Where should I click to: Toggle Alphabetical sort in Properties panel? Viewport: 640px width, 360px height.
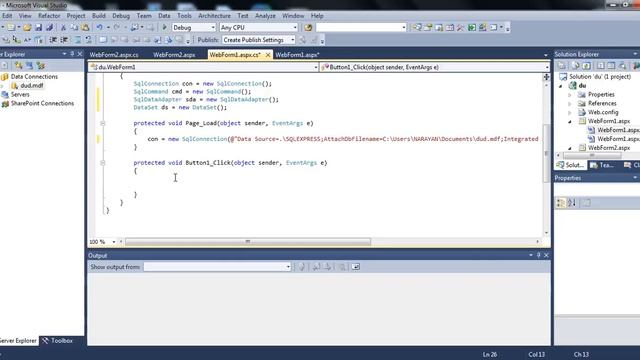(x=572, y=203)
